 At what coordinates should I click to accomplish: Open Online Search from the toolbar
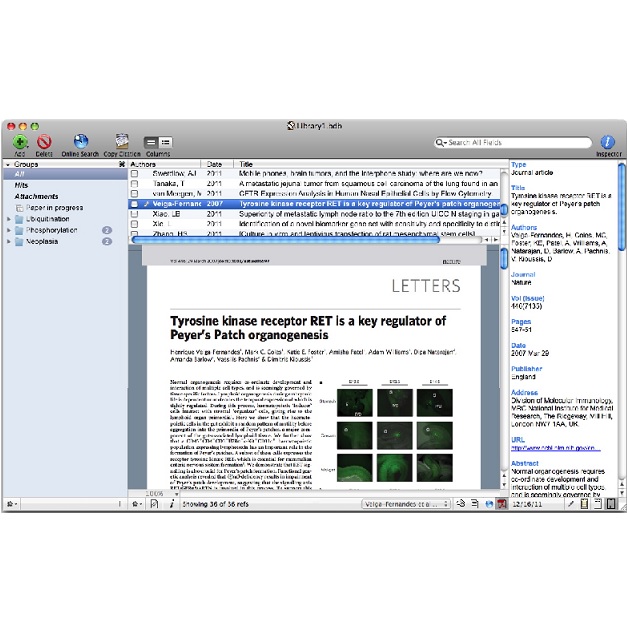coord(80,143)
